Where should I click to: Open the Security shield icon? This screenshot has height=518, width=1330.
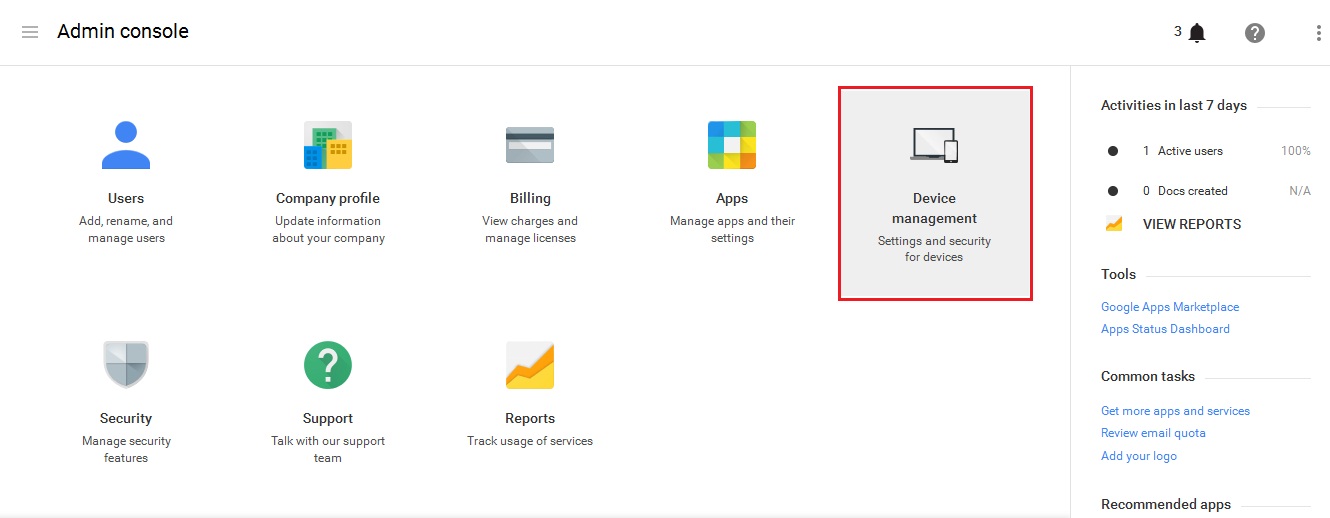126,365
